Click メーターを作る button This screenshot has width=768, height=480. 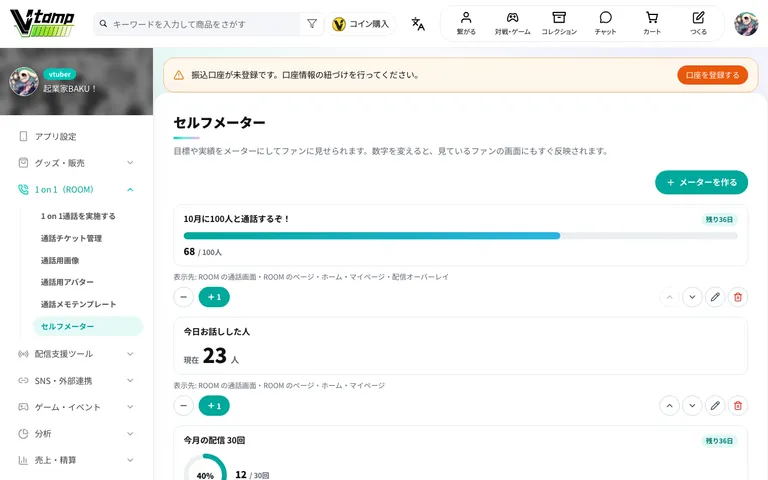pyautogui.click(x=701, y=182)
